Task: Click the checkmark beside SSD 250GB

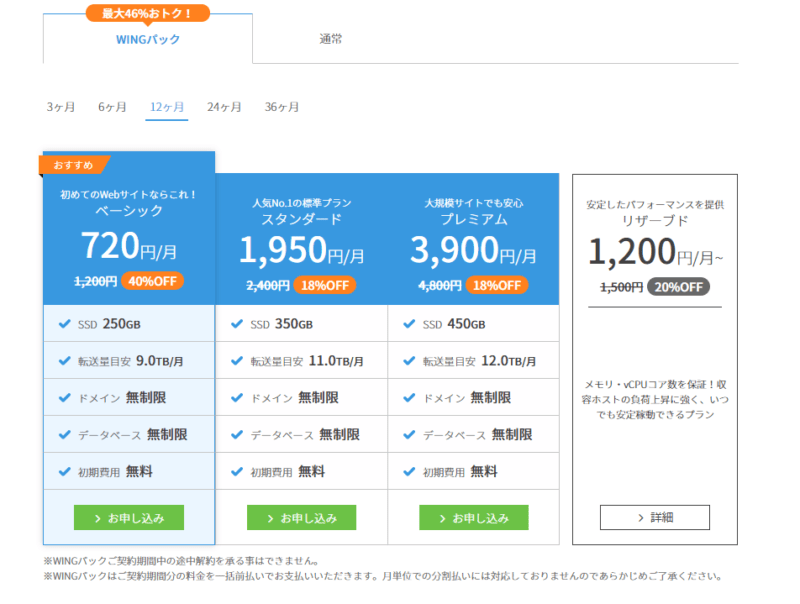Action: point(64,324)
